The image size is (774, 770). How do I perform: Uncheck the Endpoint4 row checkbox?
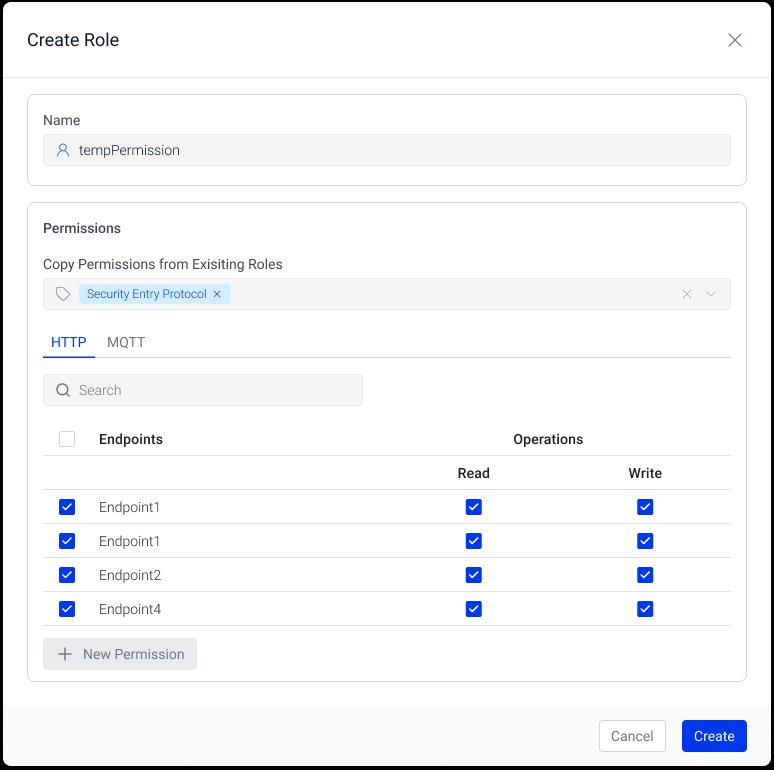pyautogui.click(x=67, y=609)
